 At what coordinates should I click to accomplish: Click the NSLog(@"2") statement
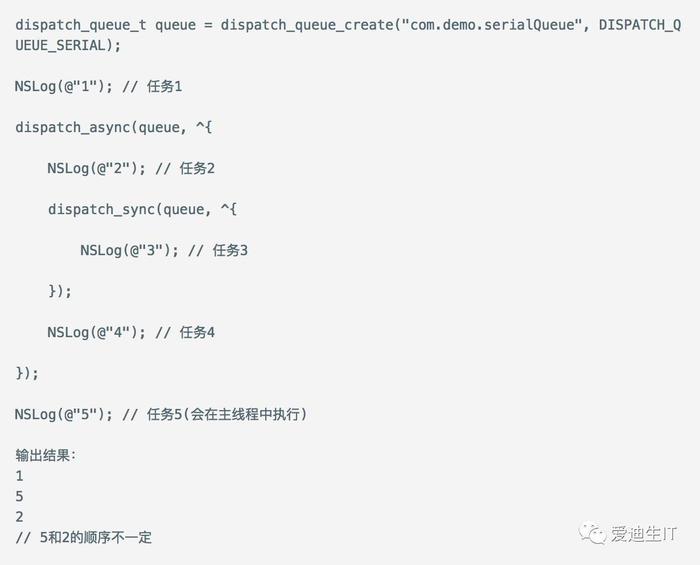(96, 168)
